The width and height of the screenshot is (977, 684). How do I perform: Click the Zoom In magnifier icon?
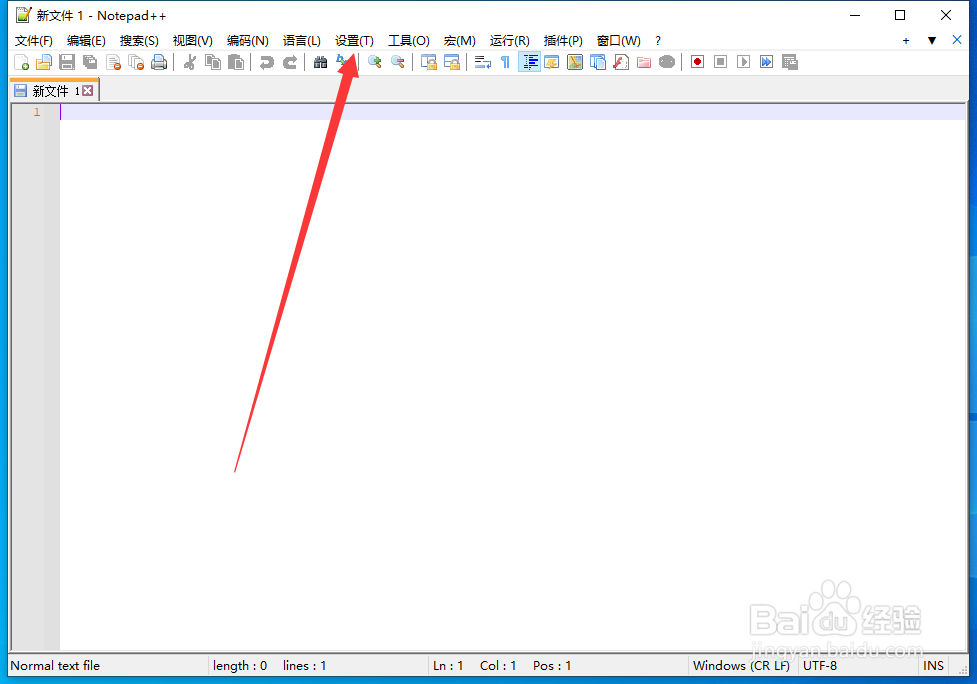pos(374,62)
